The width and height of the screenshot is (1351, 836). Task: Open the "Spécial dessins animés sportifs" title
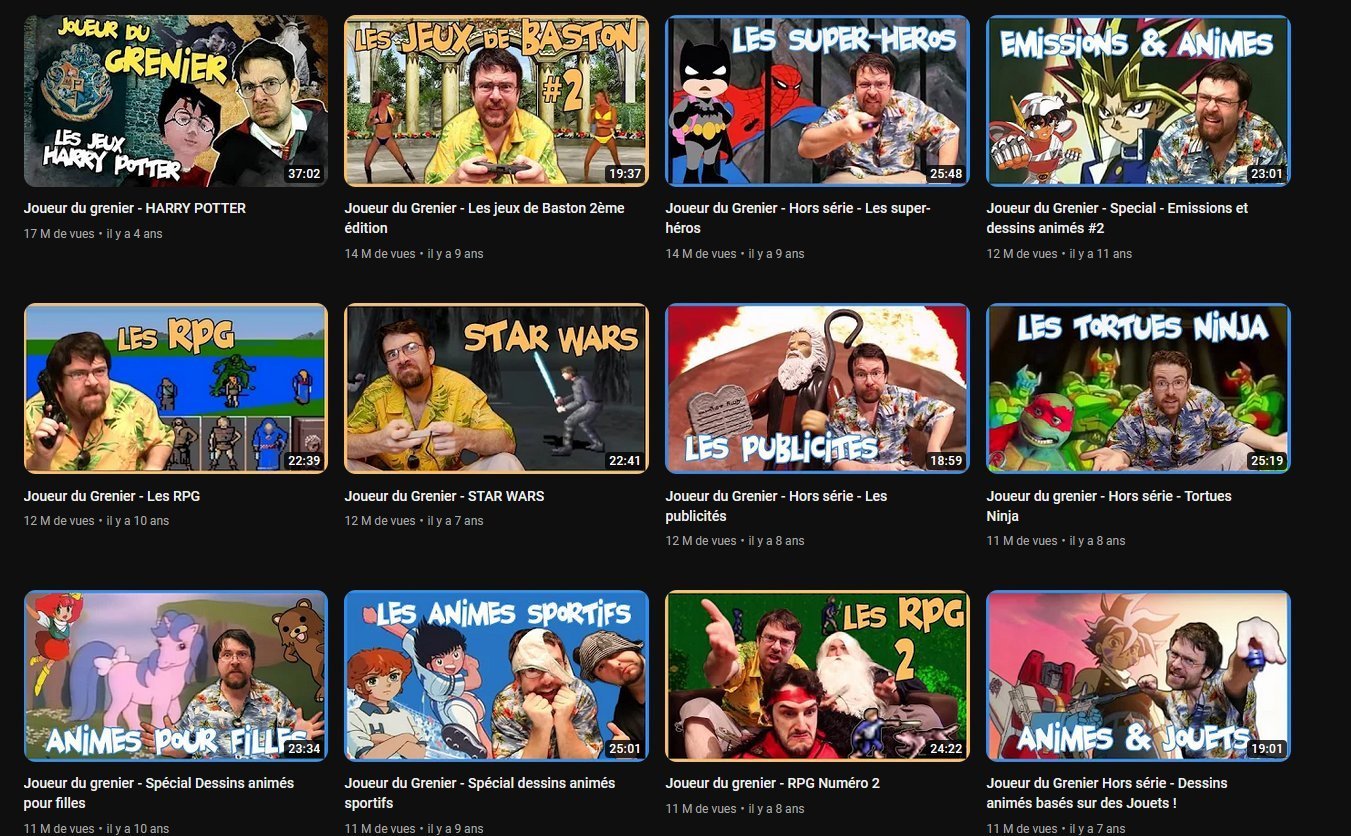pyautogui.click(x=480, y=793)
